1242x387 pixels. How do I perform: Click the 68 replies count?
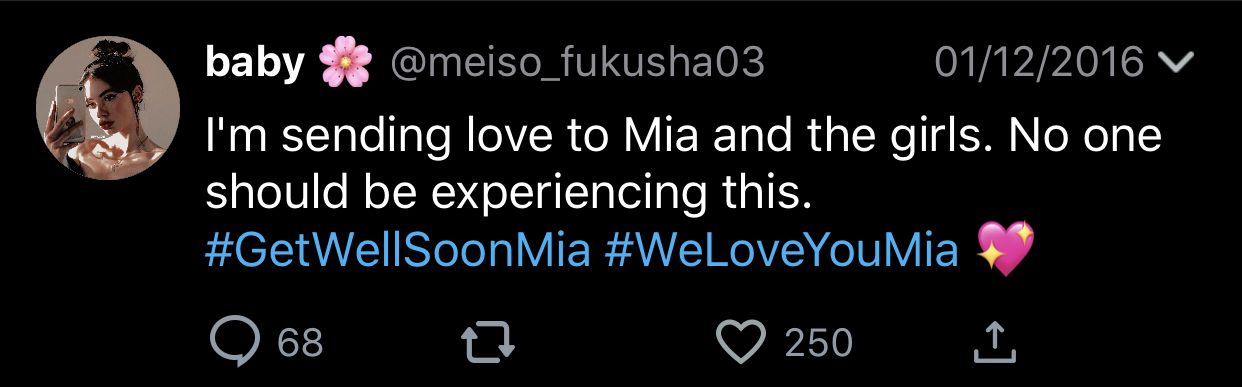coord(300,344)
